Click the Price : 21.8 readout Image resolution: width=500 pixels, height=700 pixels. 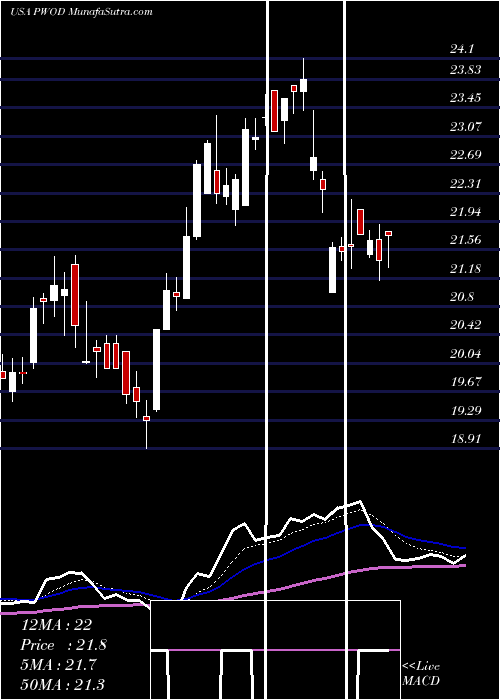pyautogui.click(x=63, y=645)
